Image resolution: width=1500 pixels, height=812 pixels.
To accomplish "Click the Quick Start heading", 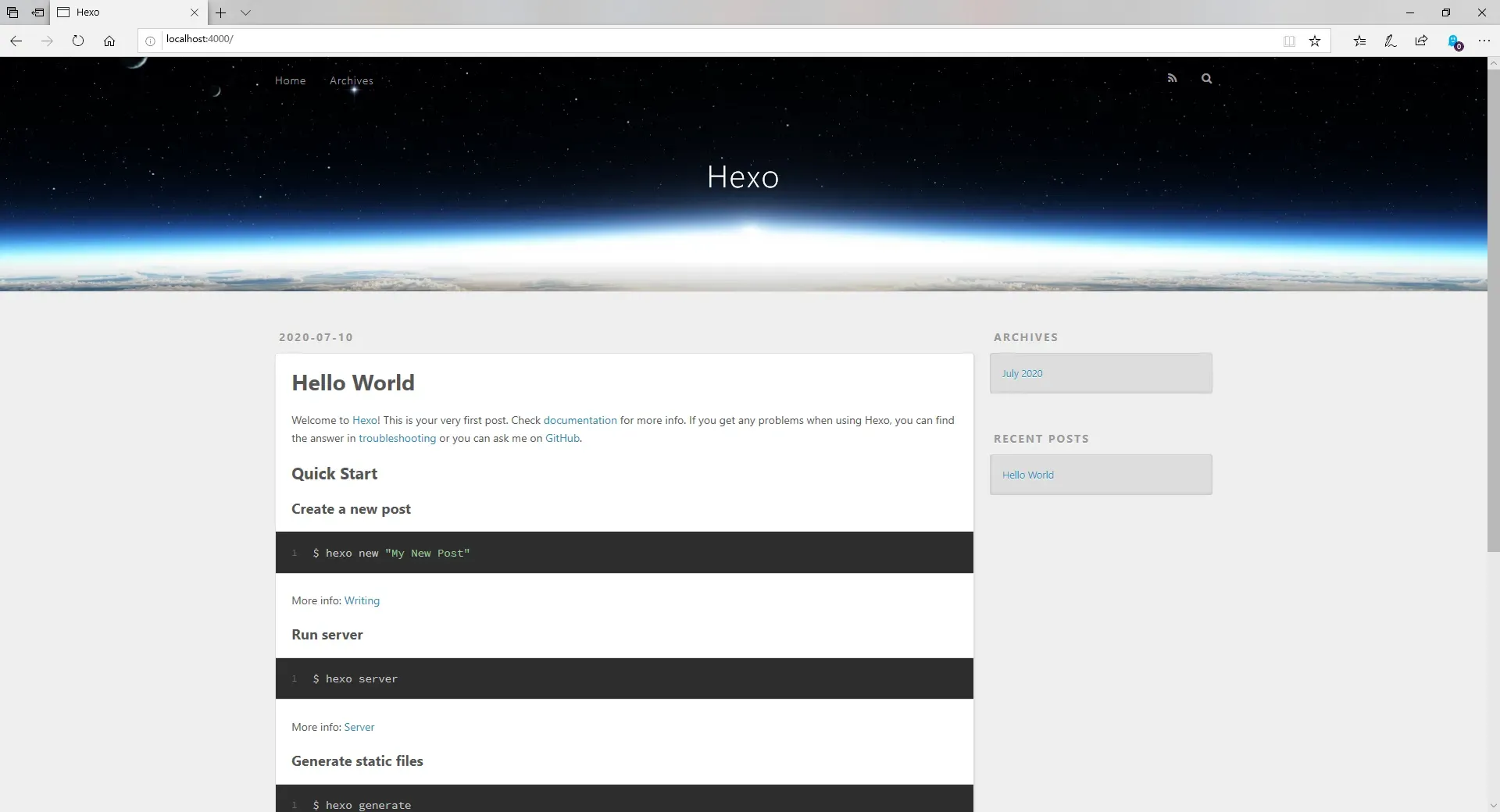I will tap(334, 474).
